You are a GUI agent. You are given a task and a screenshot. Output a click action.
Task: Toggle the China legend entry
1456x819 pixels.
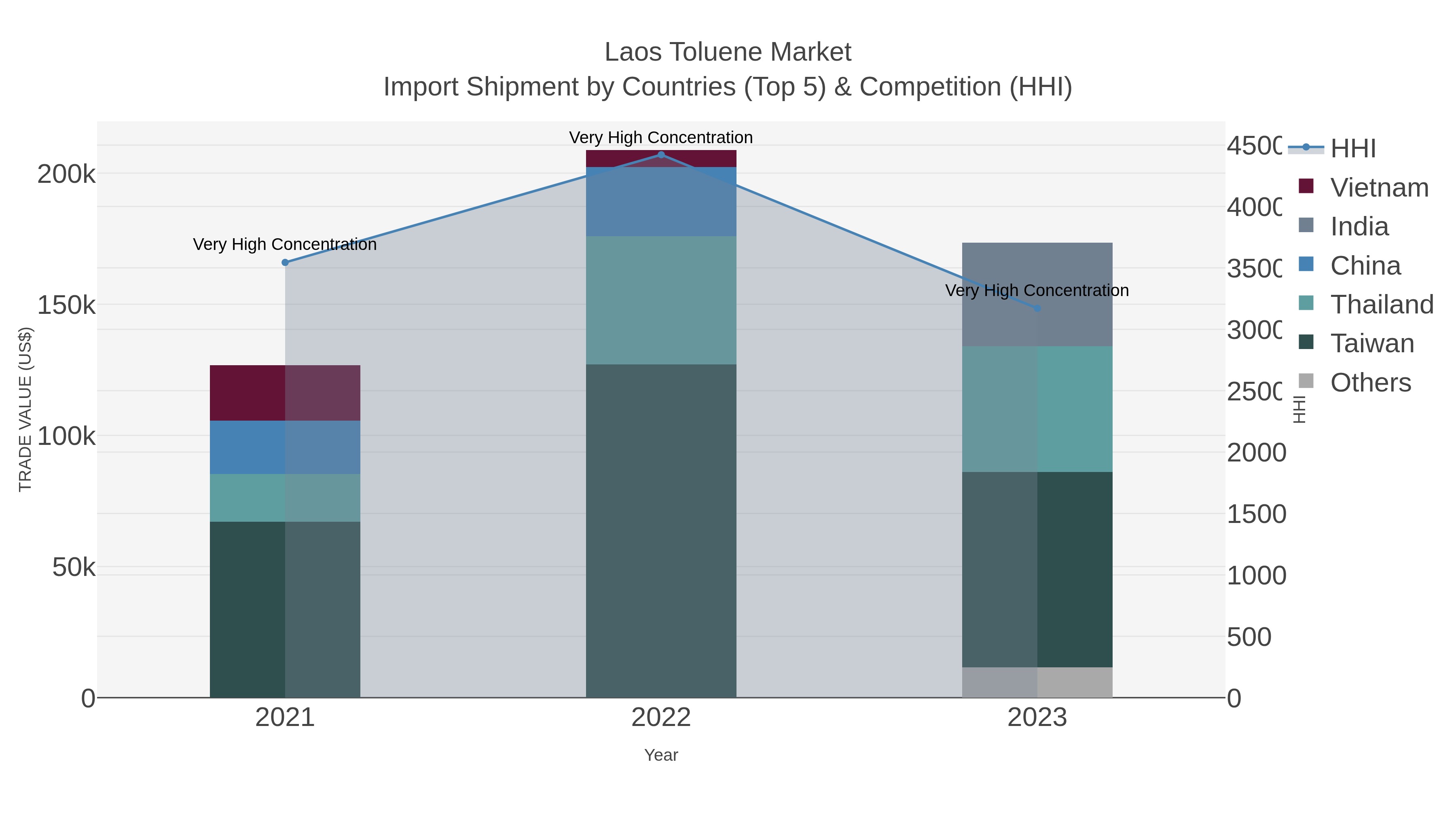(1350, 265)
